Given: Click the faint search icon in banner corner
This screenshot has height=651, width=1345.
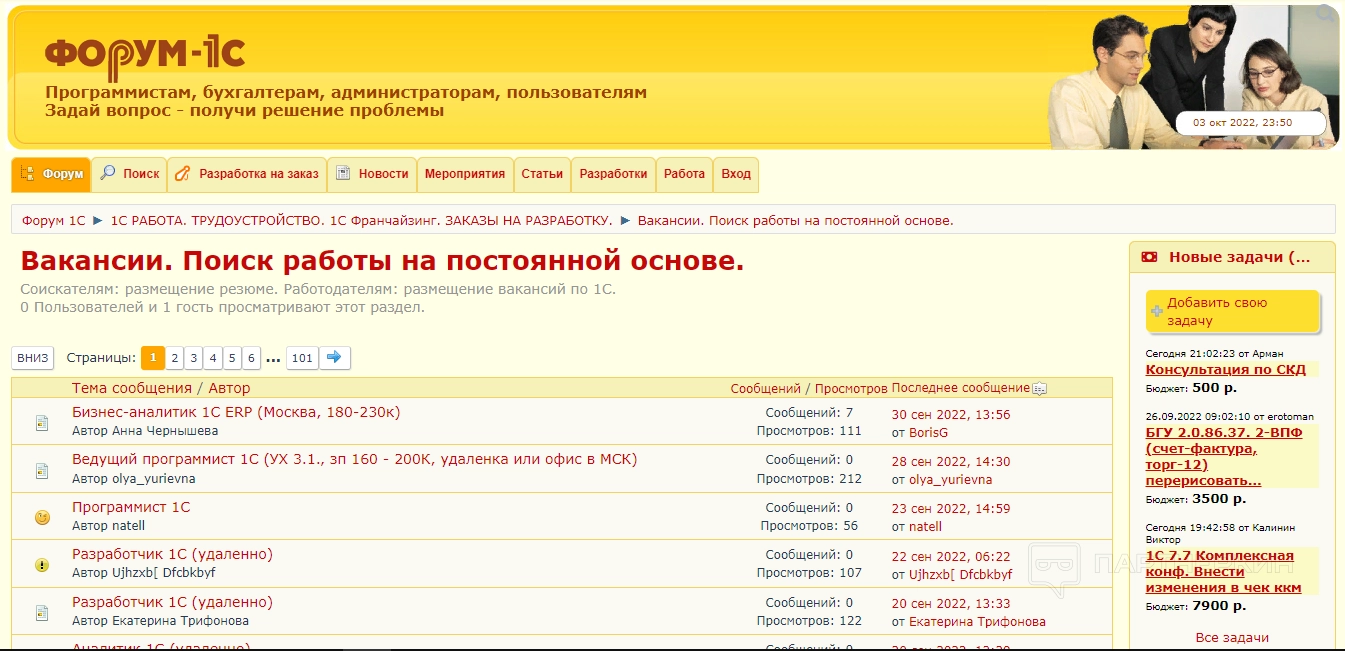Looking at the screenshot, I should point(1325,15).
